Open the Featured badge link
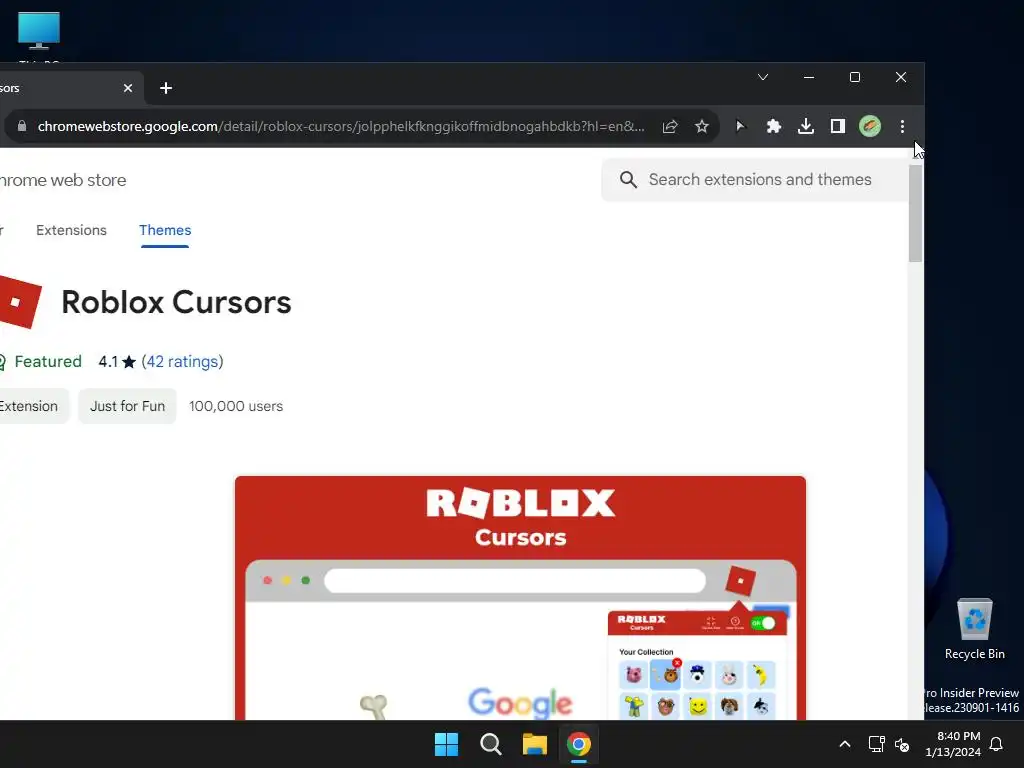Viewport: 1024px width, 768px height. pos(40,361)
